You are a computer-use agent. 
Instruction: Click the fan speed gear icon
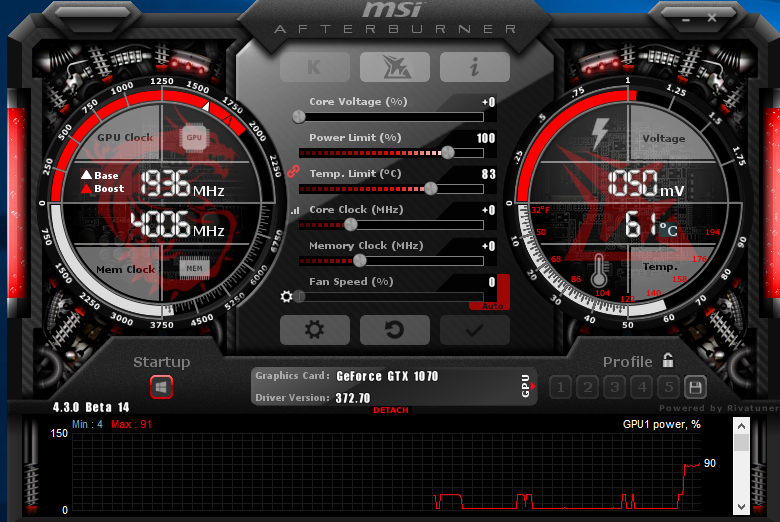286,297
